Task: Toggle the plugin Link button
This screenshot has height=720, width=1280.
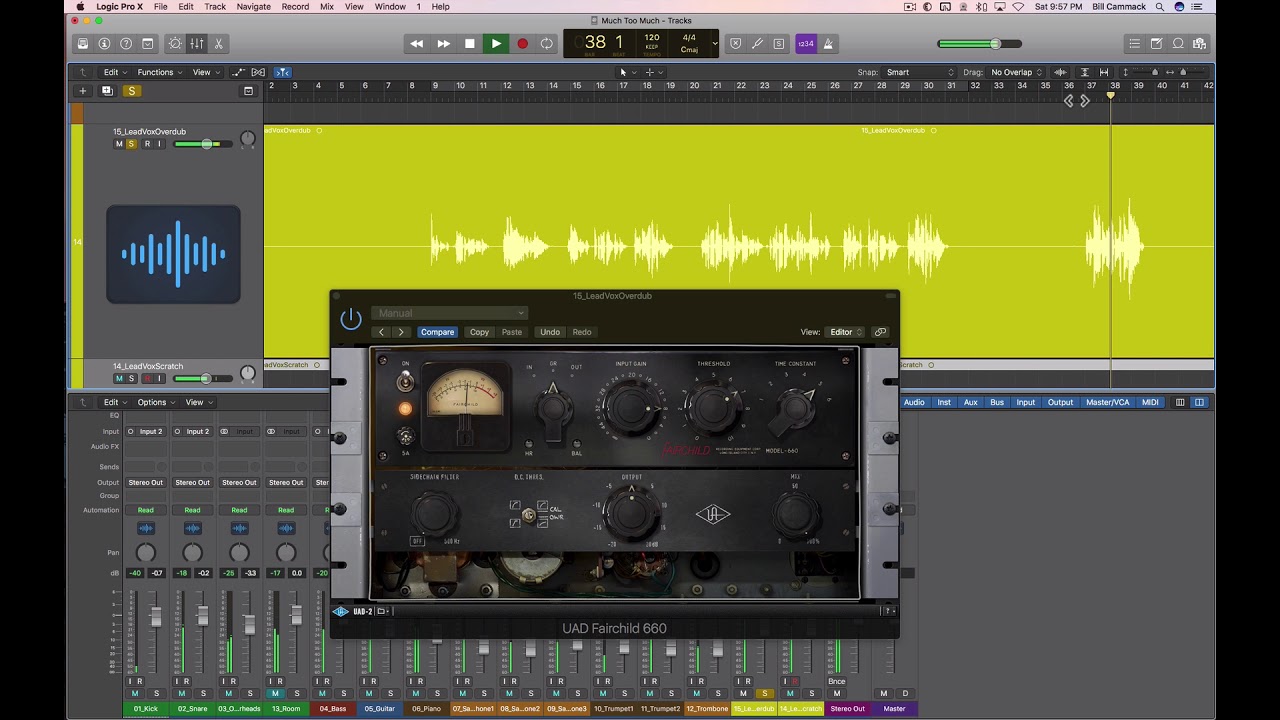Action: (880, 332)
